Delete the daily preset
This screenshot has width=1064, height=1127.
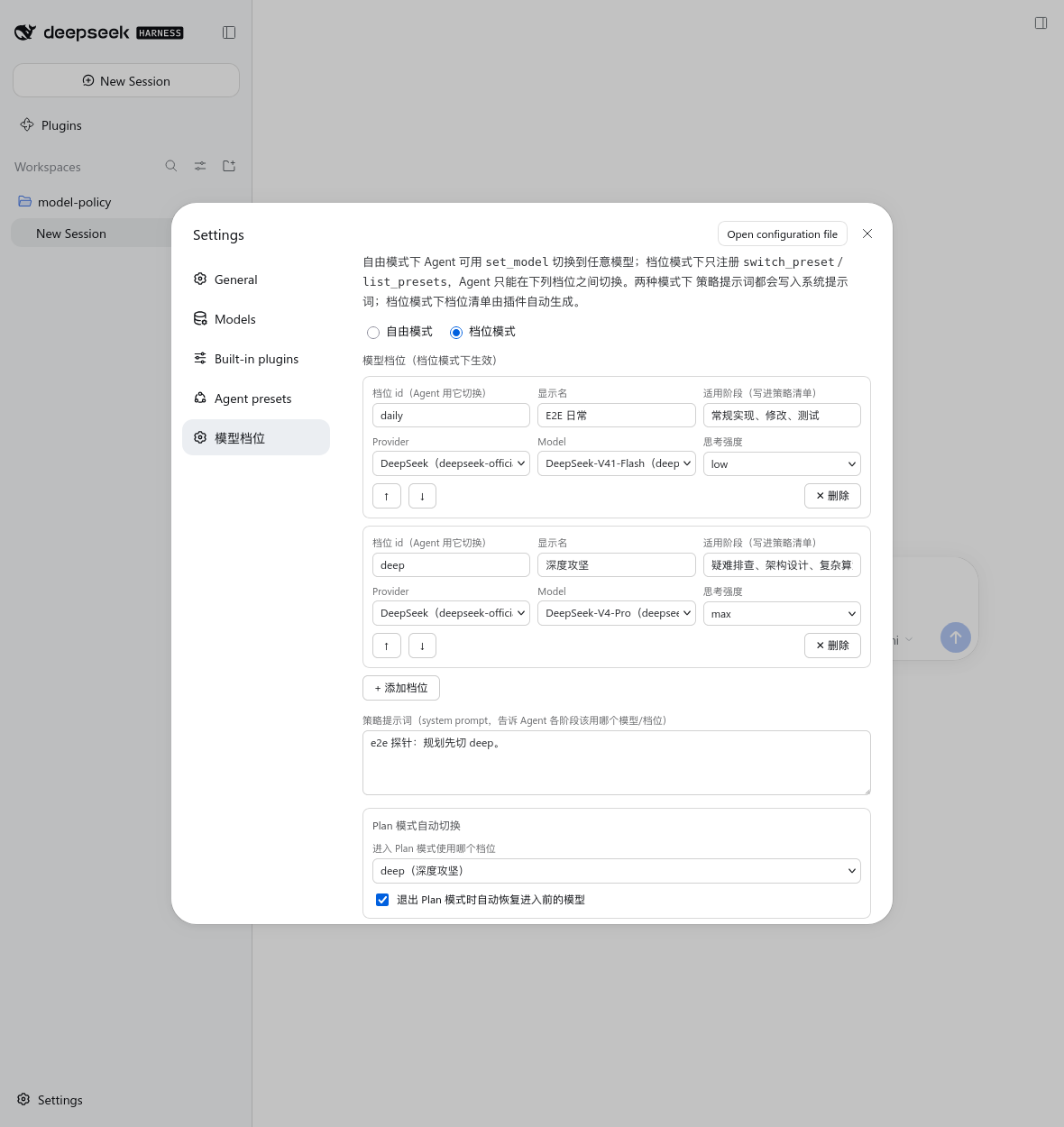832,496
